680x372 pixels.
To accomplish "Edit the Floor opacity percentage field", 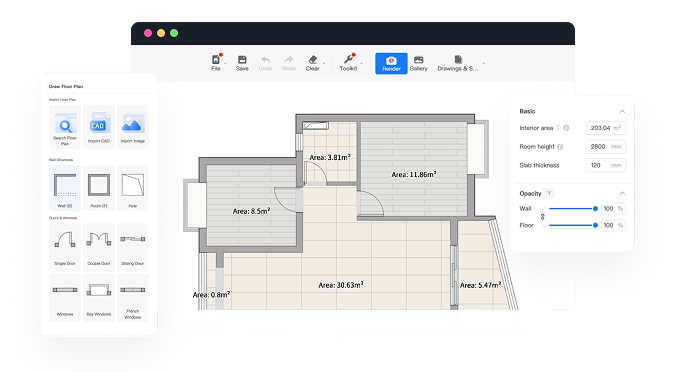I will (613, 225).
